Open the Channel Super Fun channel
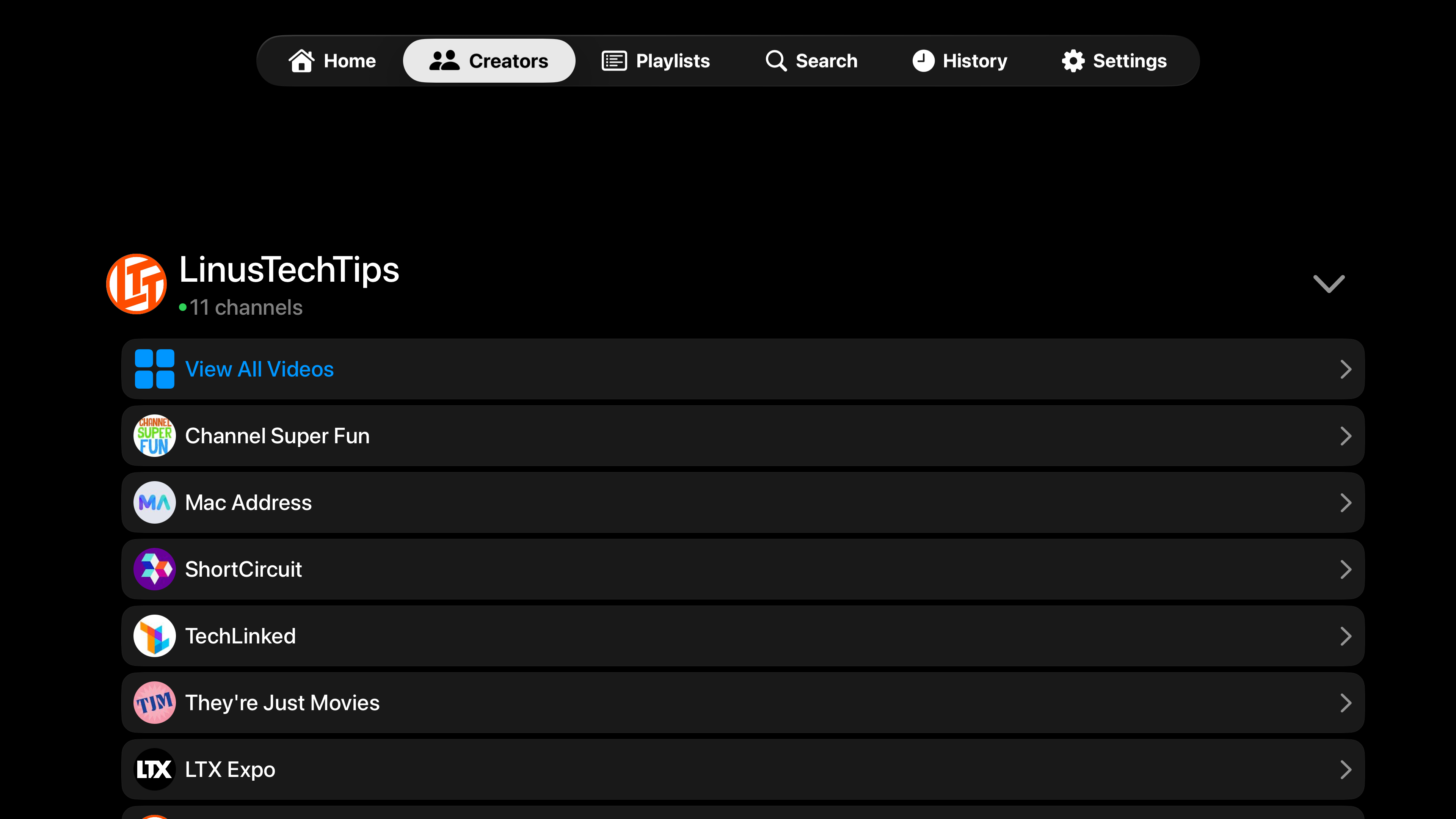The height and width of the screenshot is (819, 1456). 743,436
